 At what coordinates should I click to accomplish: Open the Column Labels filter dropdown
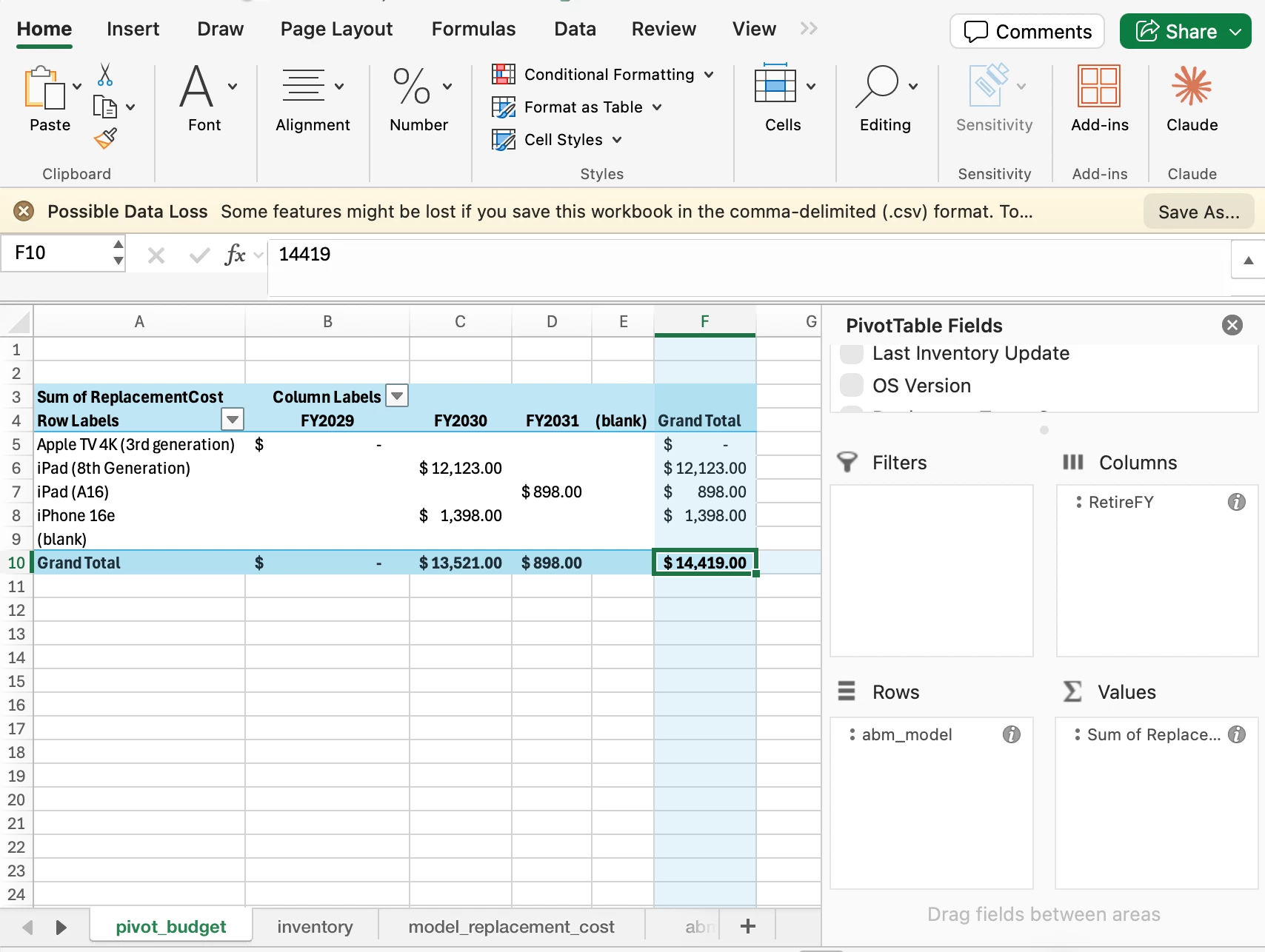coord(398,396)
